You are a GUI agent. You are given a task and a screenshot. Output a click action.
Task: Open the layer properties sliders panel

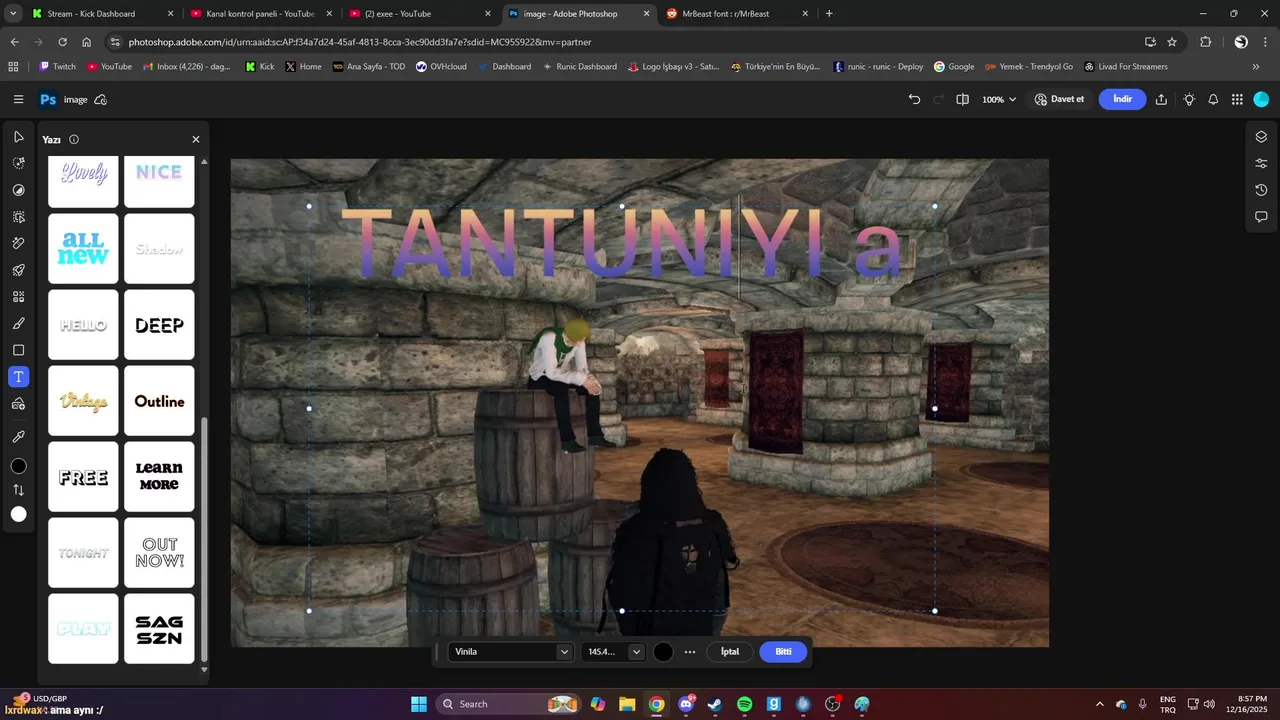click(1261, 163)
